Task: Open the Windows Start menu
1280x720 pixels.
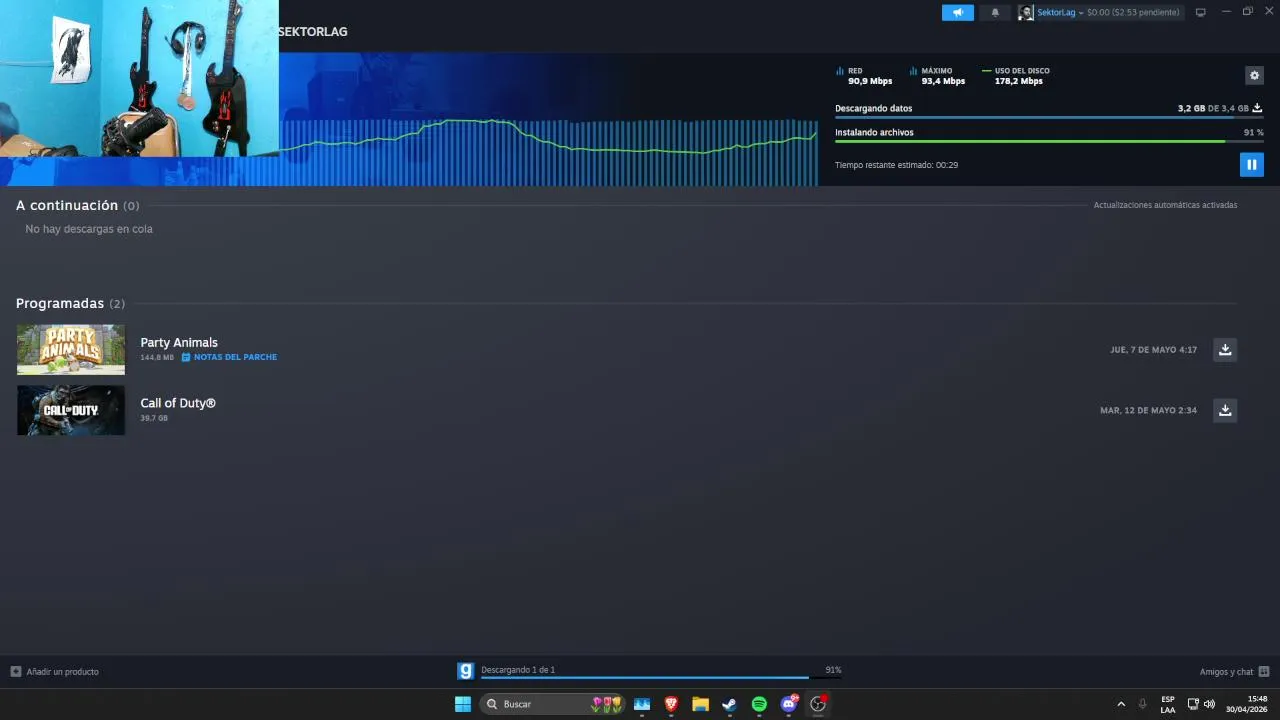Action: tap(463, 704)
